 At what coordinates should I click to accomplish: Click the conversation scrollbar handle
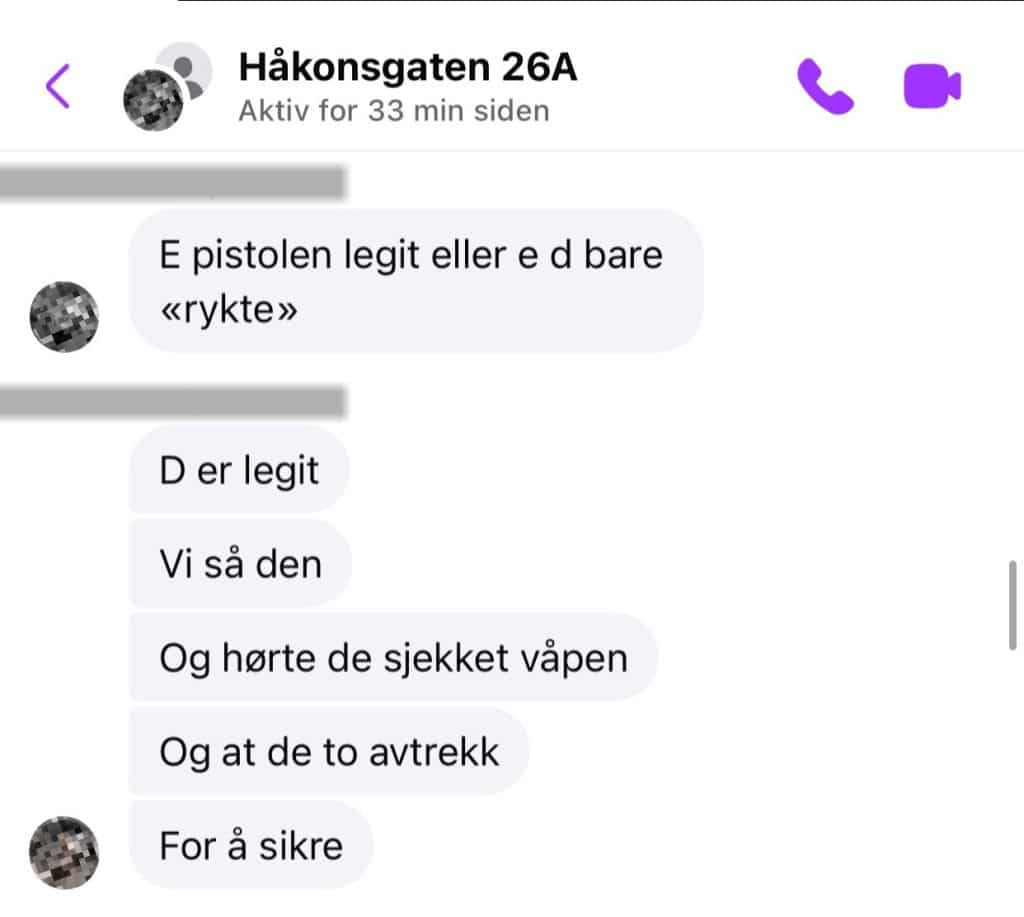[x=1012, y=605]
